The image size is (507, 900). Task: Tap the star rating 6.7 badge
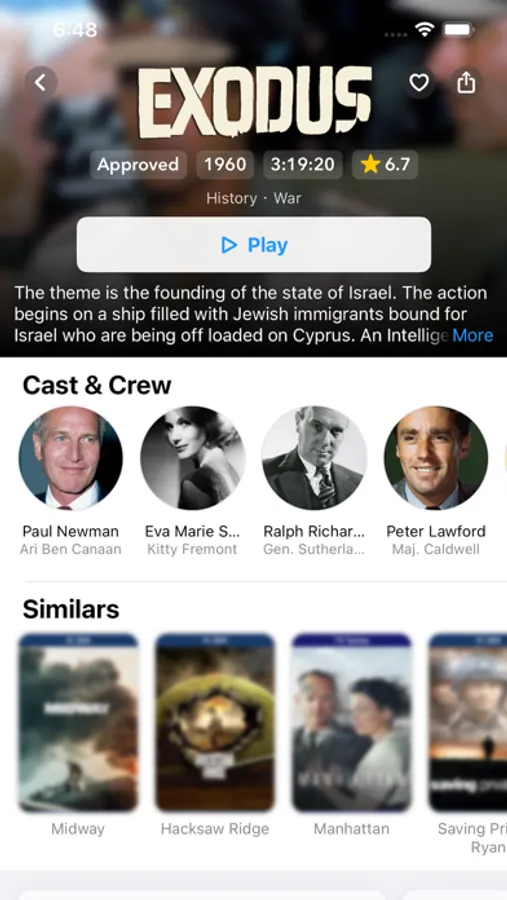(385, 165)
